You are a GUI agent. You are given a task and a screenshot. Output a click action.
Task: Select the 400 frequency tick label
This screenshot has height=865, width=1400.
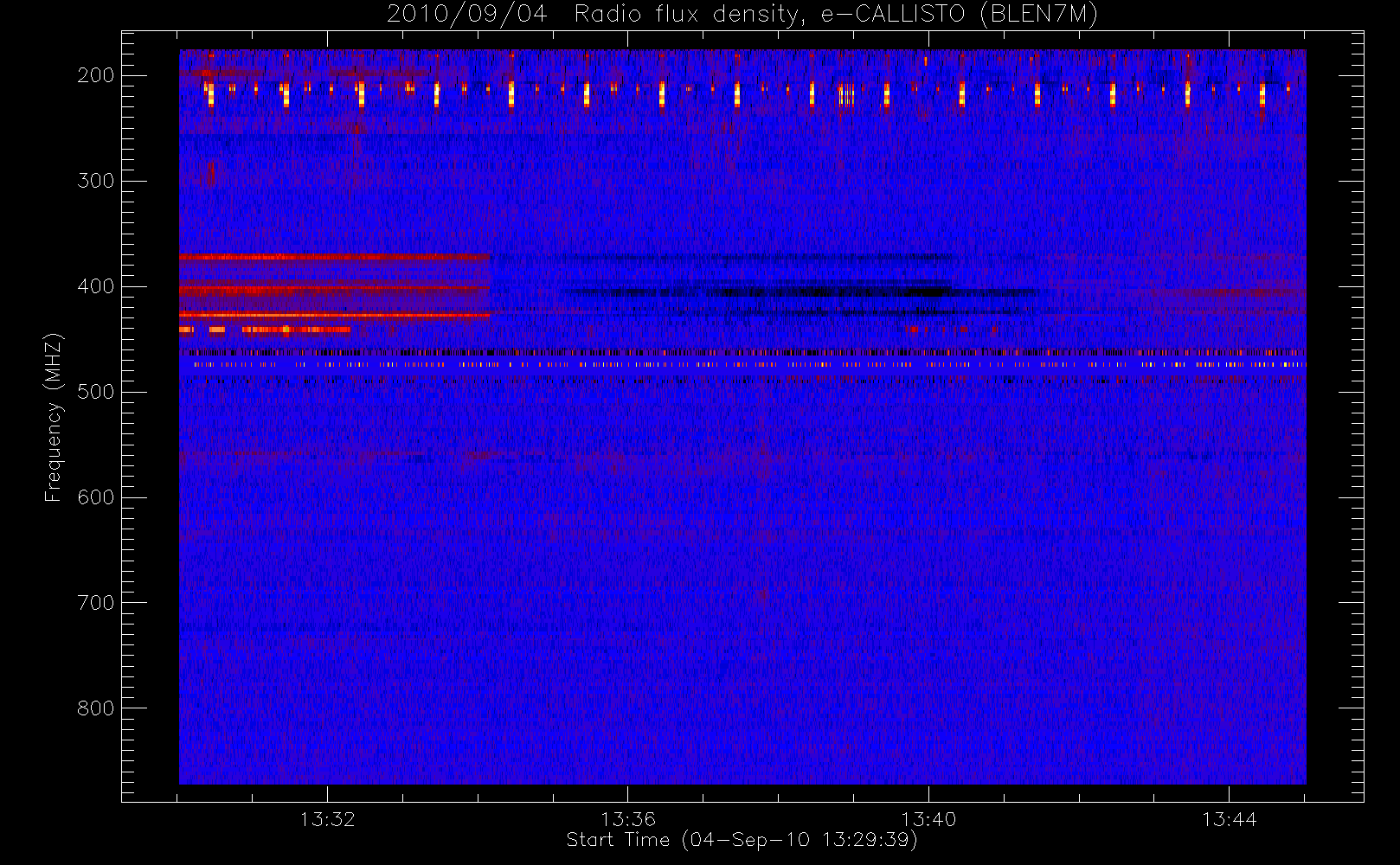pos(96,286)
